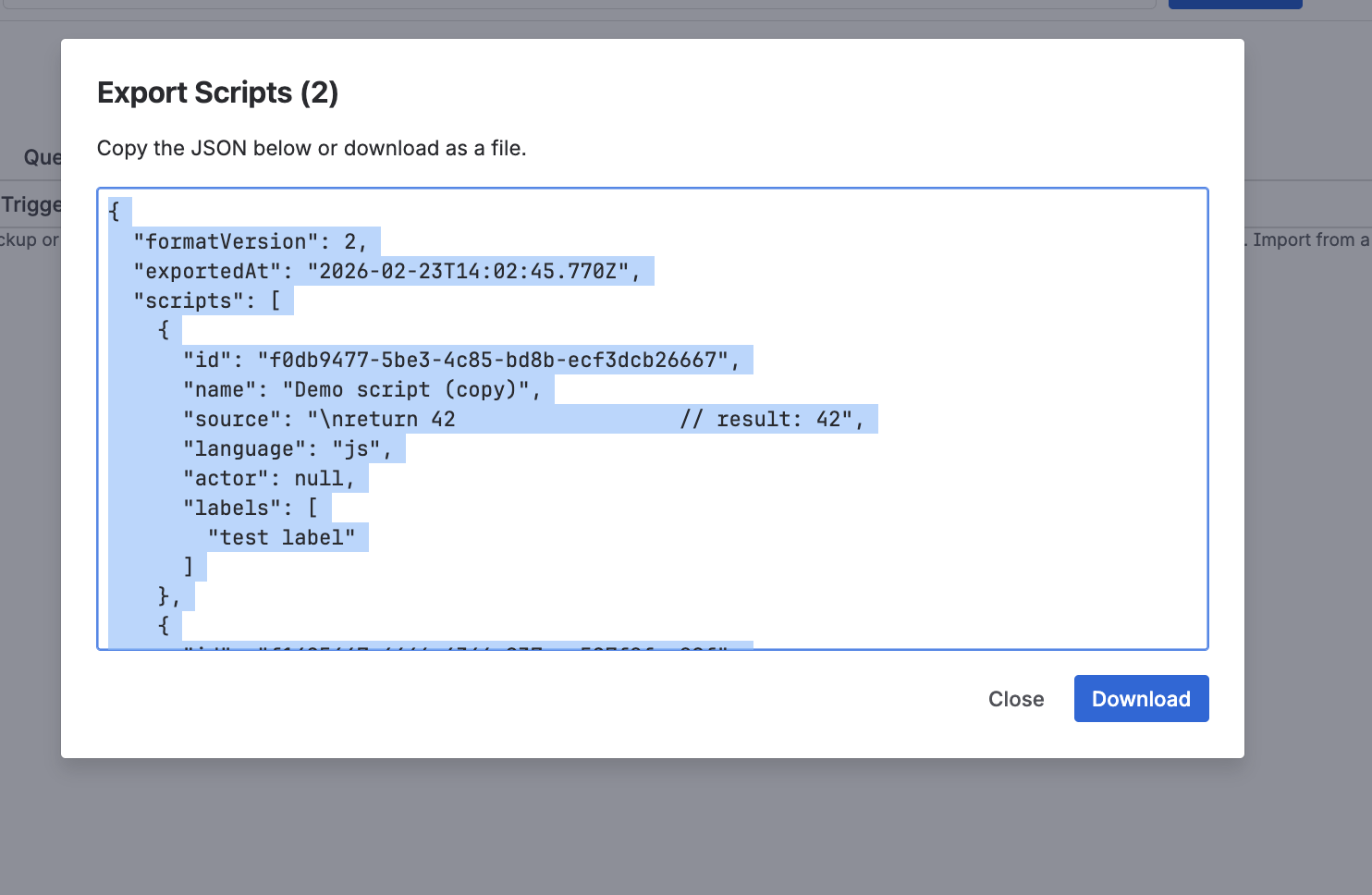Click the "labels" array opening line
This screenshot has width=1372, height=895.
[x=250, y=508]
